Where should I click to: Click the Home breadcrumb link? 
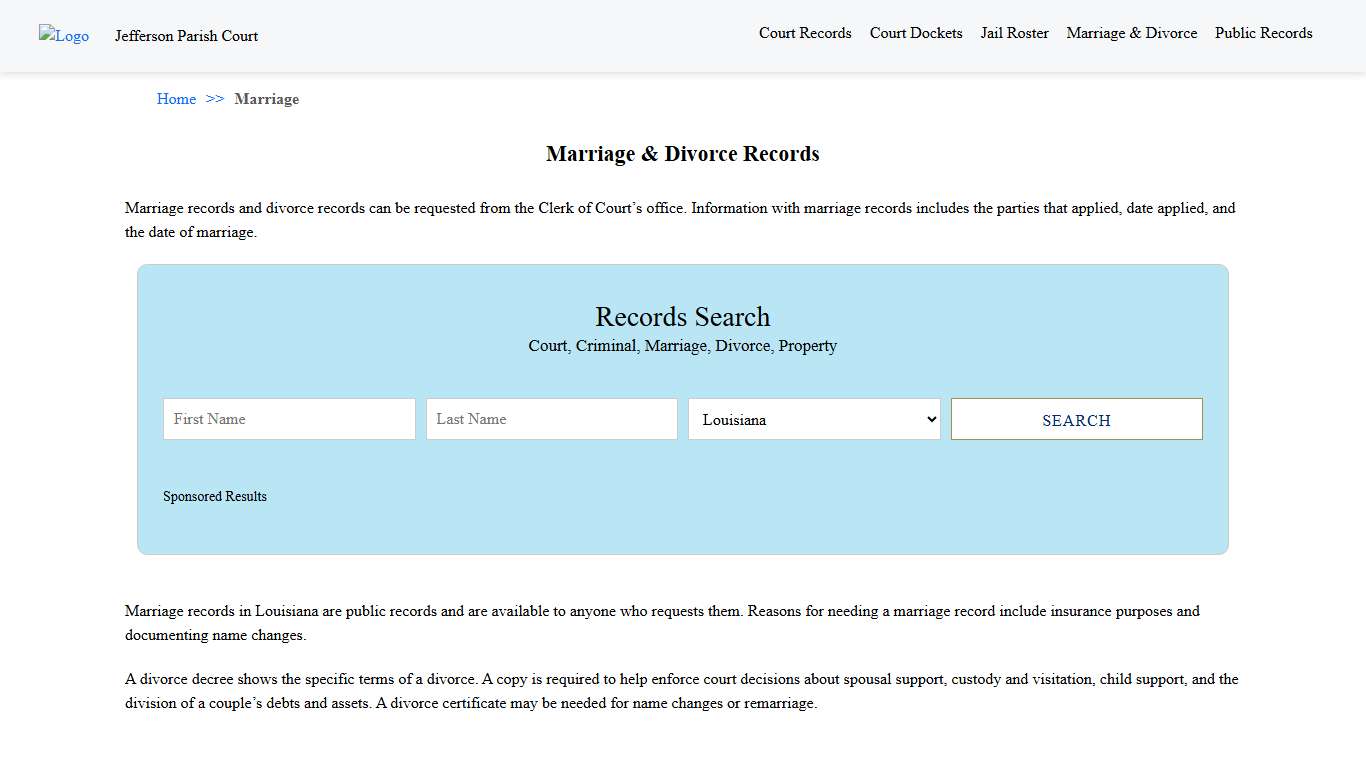pos(176,99)
